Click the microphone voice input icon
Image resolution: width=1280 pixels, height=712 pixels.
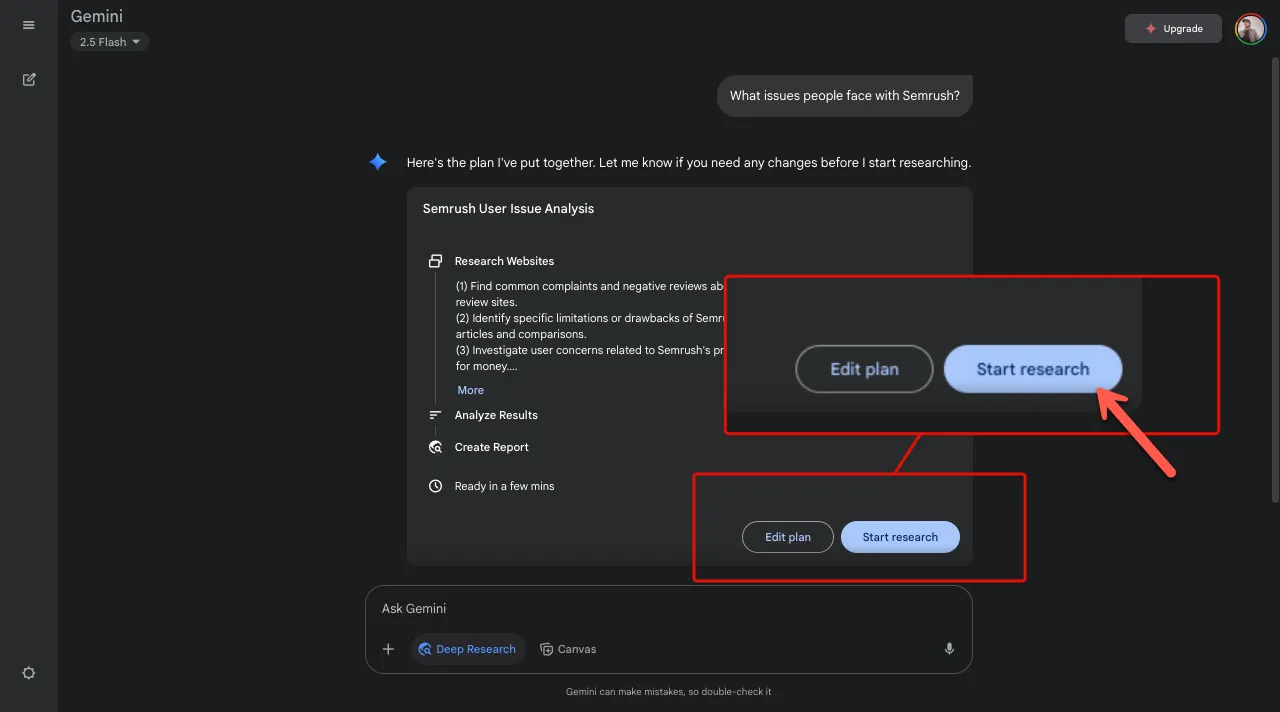[x=949, y=649]
